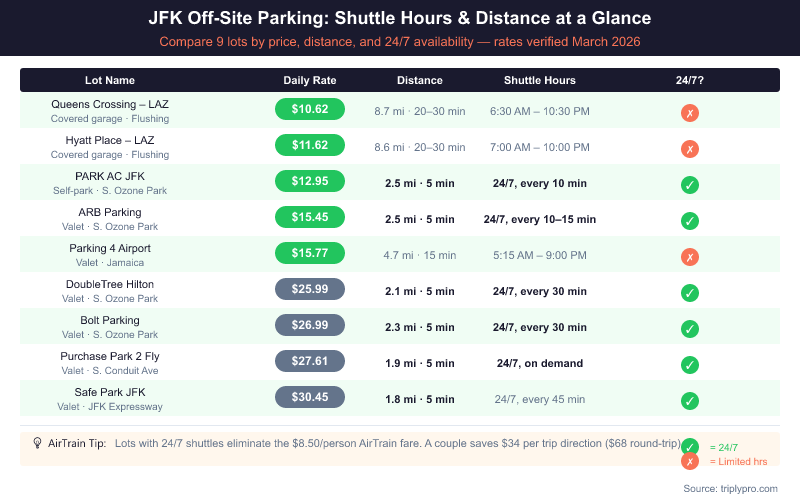Click green checkmark in Bolt Parking row
This screenshot has height=500, width=800.
[x=690, y=329]
